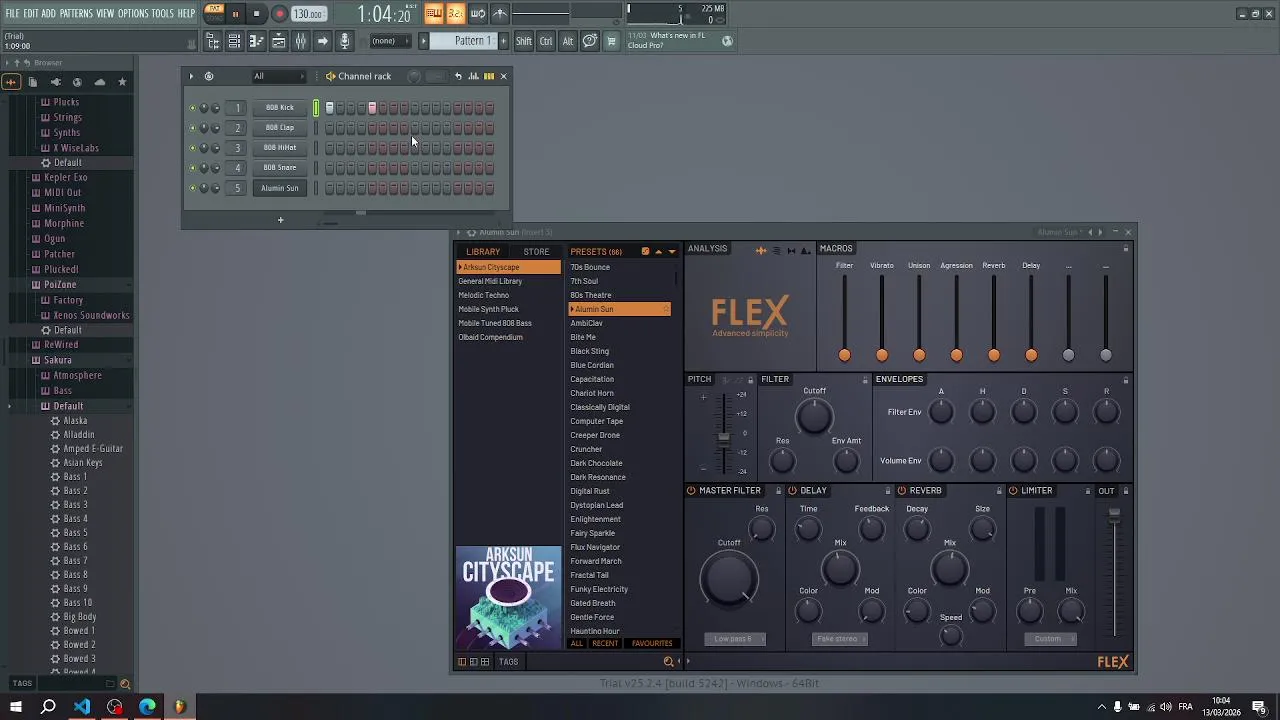Choose the Fairy Sparkle preset
Viewport: 1280px width, 720px height.
592,533
